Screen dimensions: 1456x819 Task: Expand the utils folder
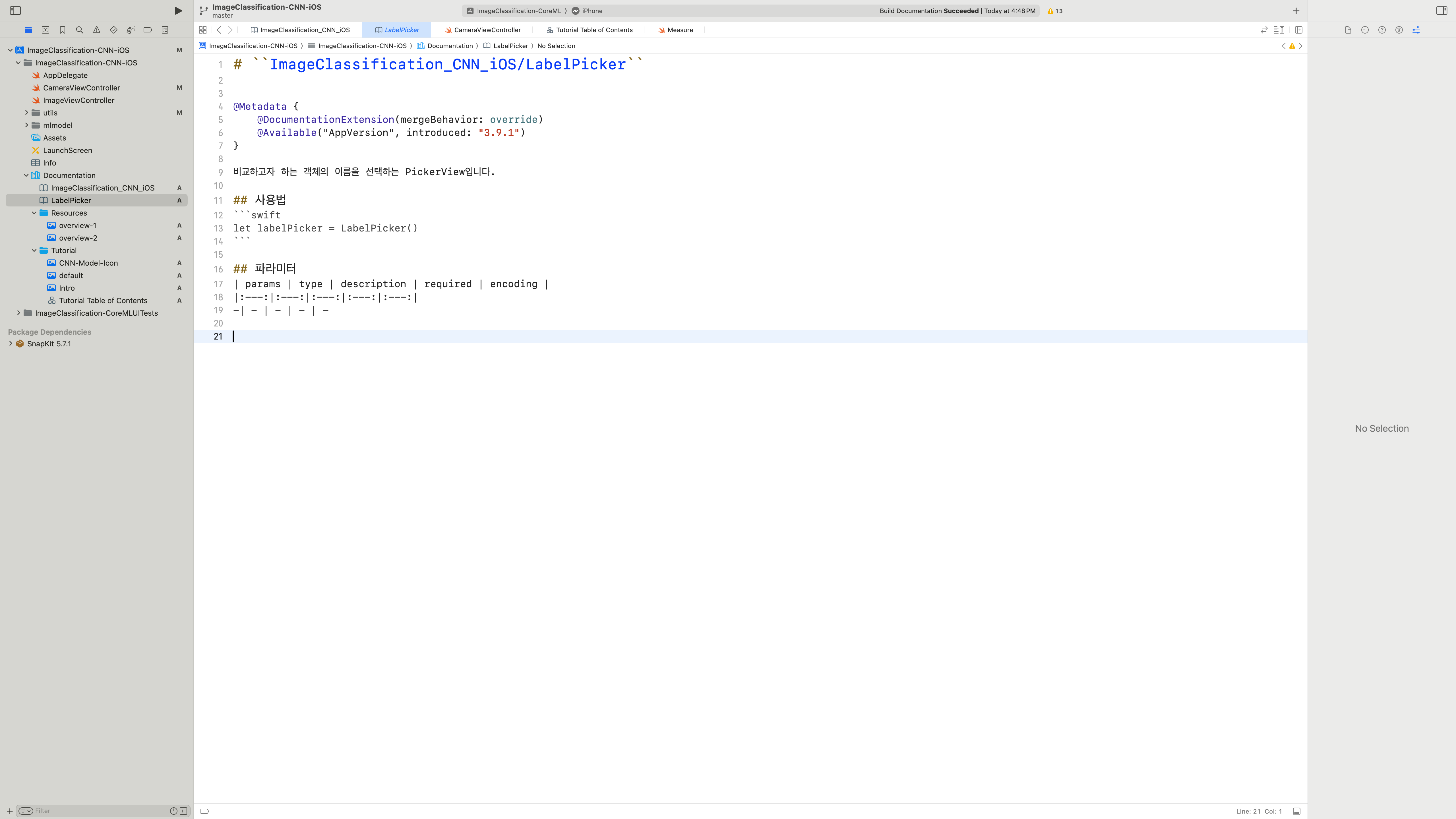pos(26,113)
